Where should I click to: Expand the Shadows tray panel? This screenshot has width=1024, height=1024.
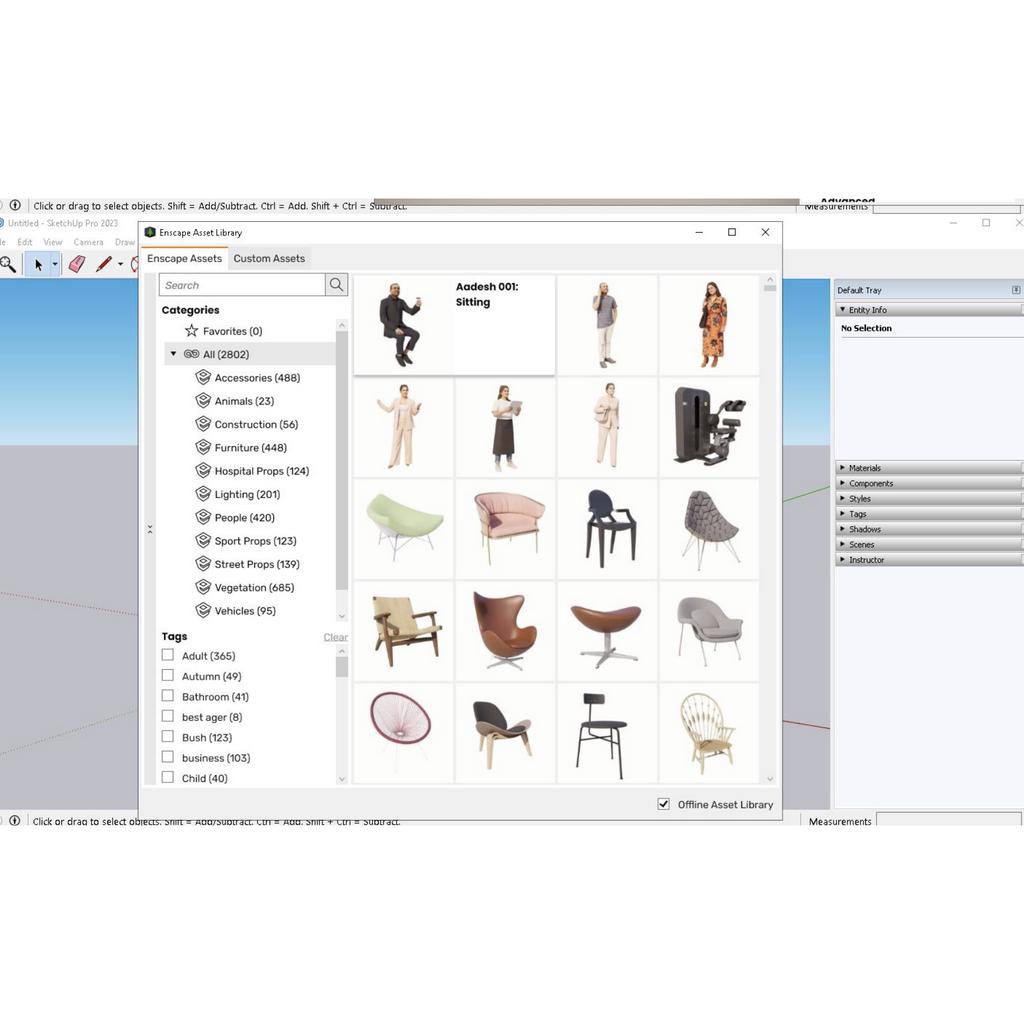point(864,529)
